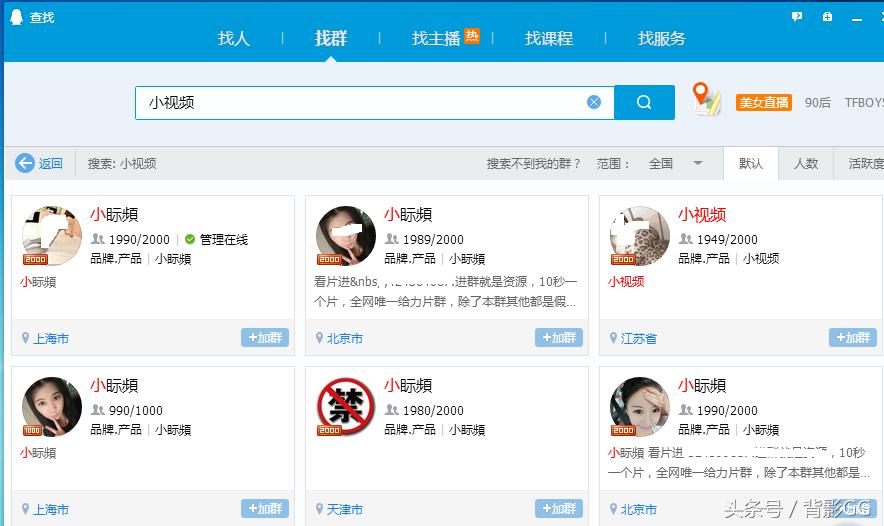Sort results by 人数
Image resolution: width=884 pixels, height=526 pixels.
point(806,163)
